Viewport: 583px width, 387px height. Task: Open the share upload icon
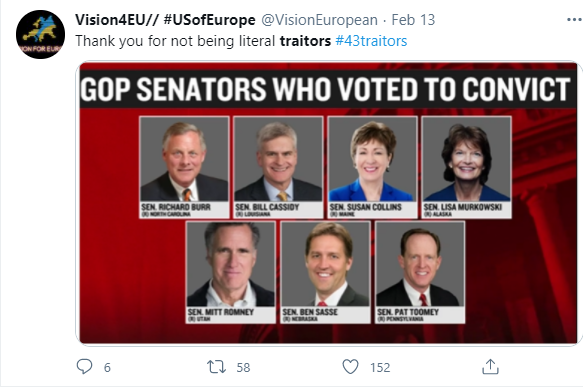click(490, 367)
